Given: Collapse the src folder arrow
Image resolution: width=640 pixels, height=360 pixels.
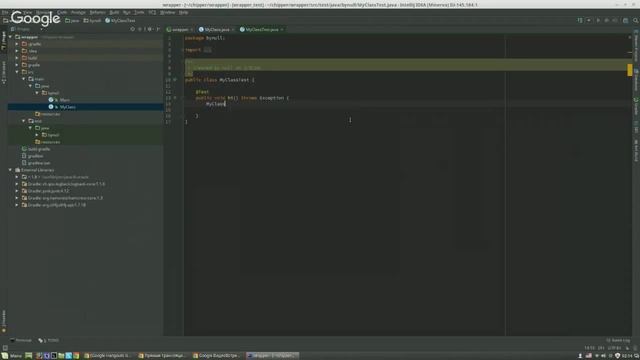Looking at the screenshot, I should click(x=17, y=72).
